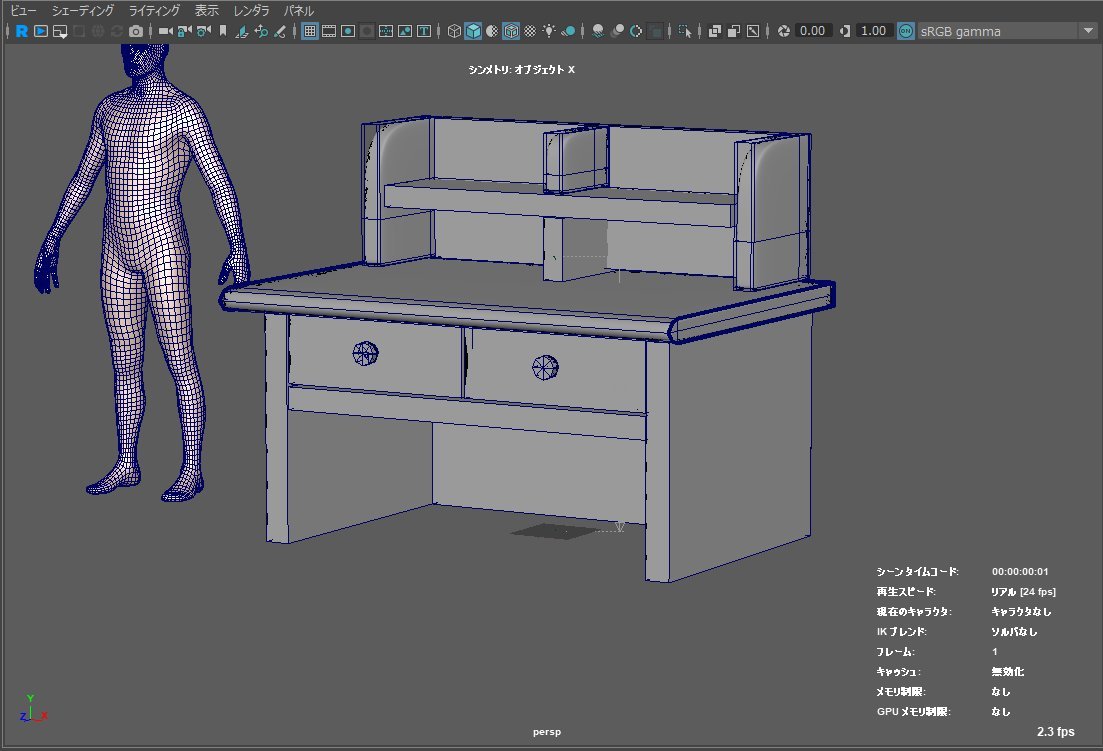This screenshot has height=751, width=1103.
Task: Click the exposure icon
Action: click(784, 31)
